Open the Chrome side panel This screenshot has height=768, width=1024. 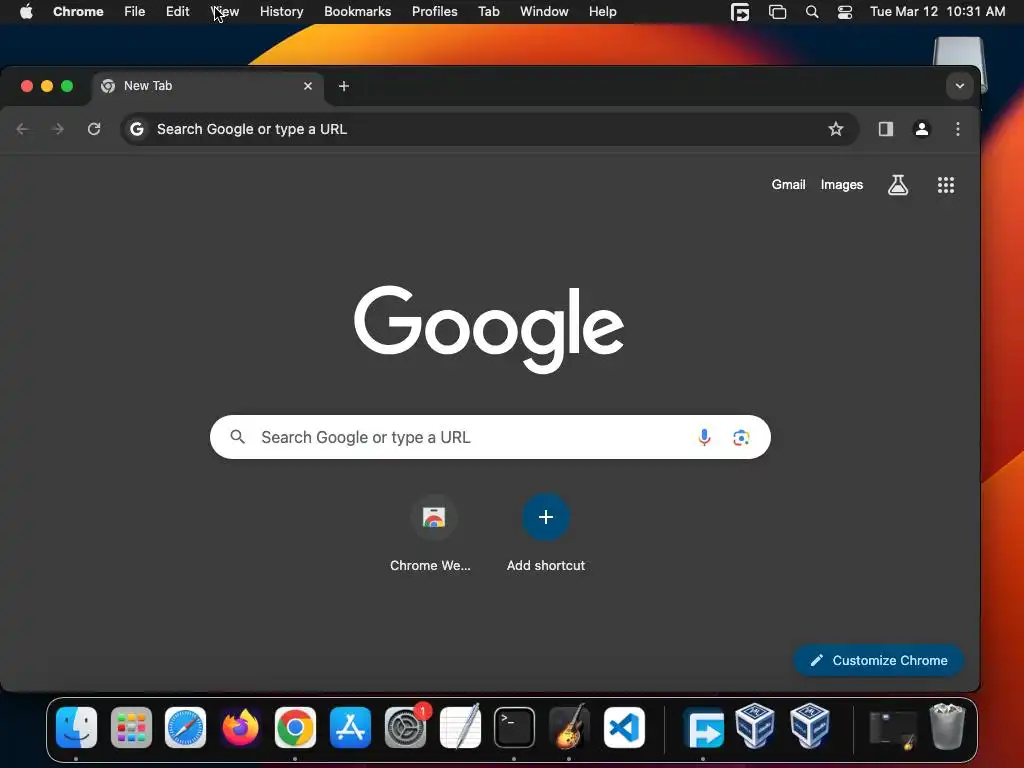click(x=886, y=129)
